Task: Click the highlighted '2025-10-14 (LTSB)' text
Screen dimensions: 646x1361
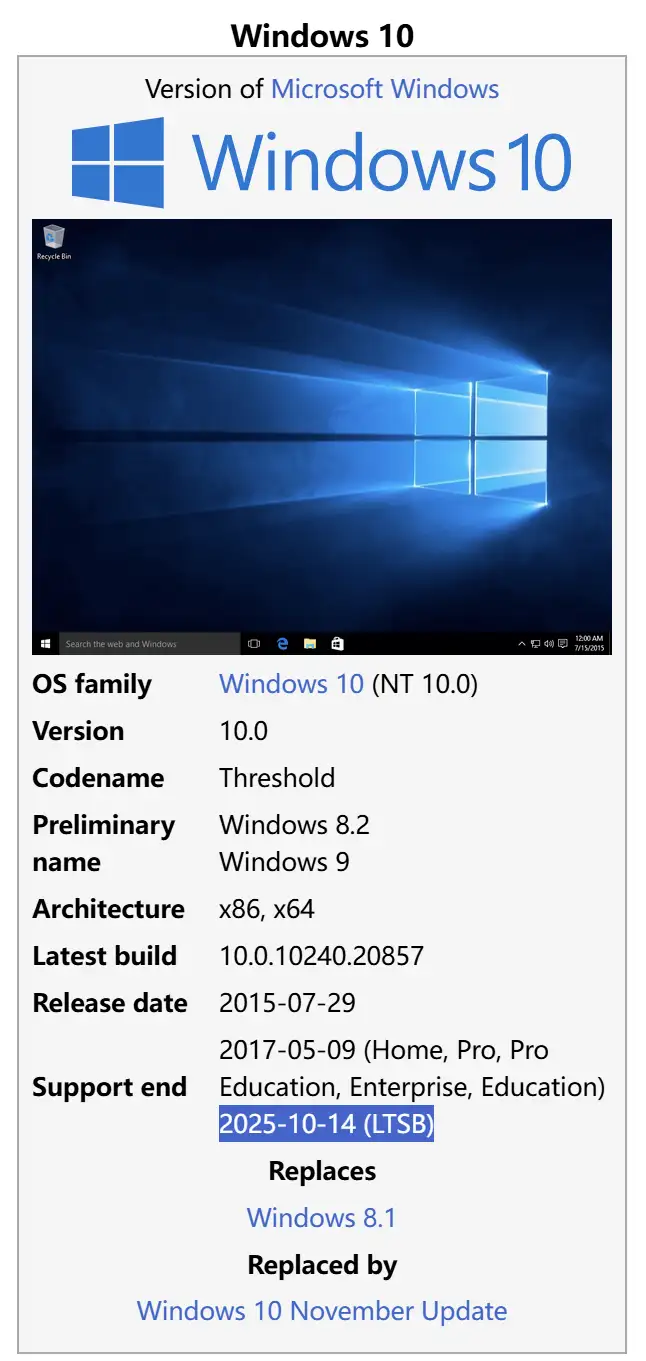Action: pyautogui.click(x=326, y=1124)
